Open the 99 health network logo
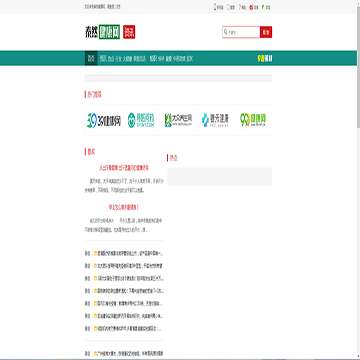This screenshot has height=360, width=360. [x=253, y=120]
